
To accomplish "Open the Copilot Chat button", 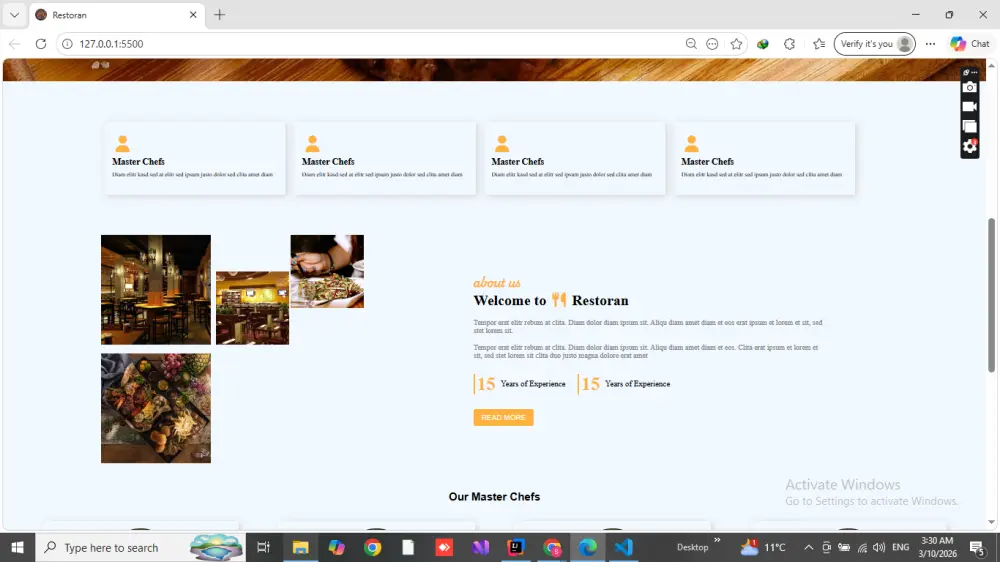I will tap(970, 44).
